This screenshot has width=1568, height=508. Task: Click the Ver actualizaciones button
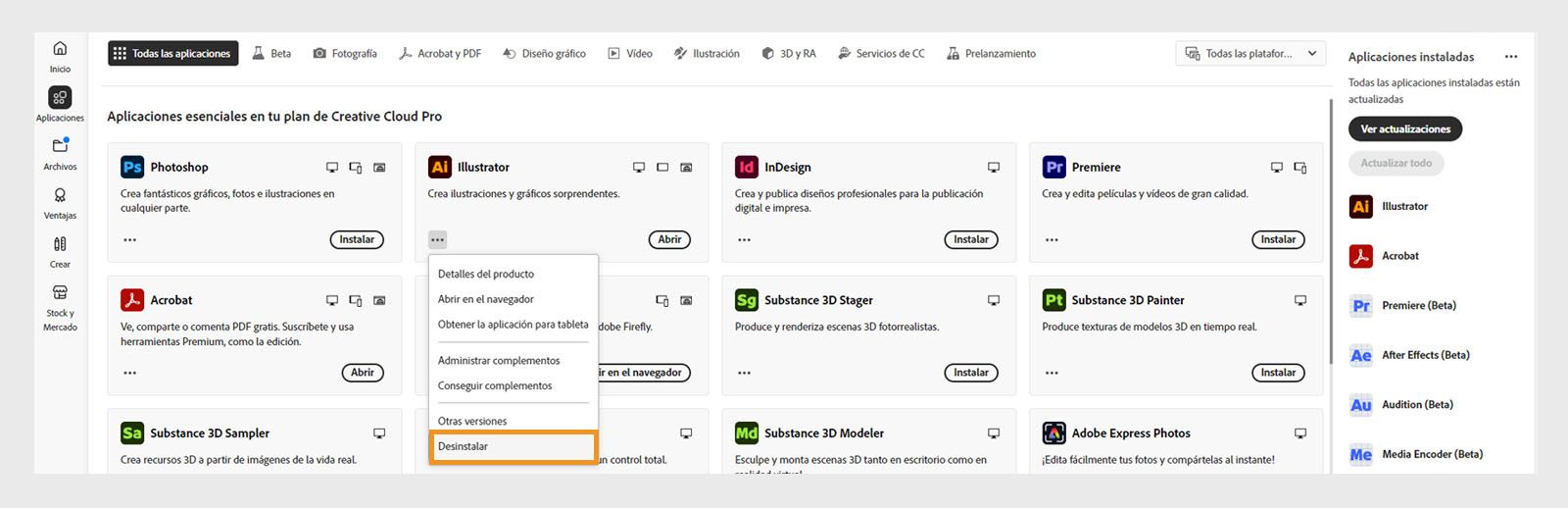pos(1405,129)
